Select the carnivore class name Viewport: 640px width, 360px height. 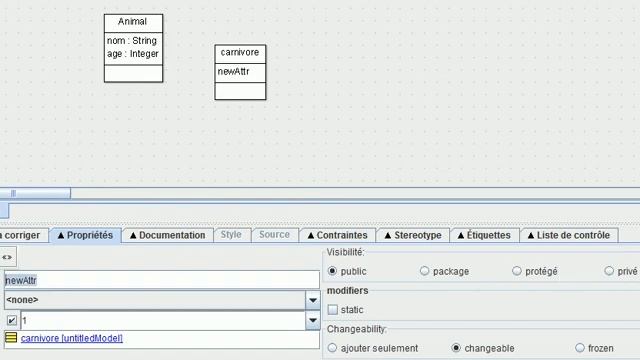240,52
